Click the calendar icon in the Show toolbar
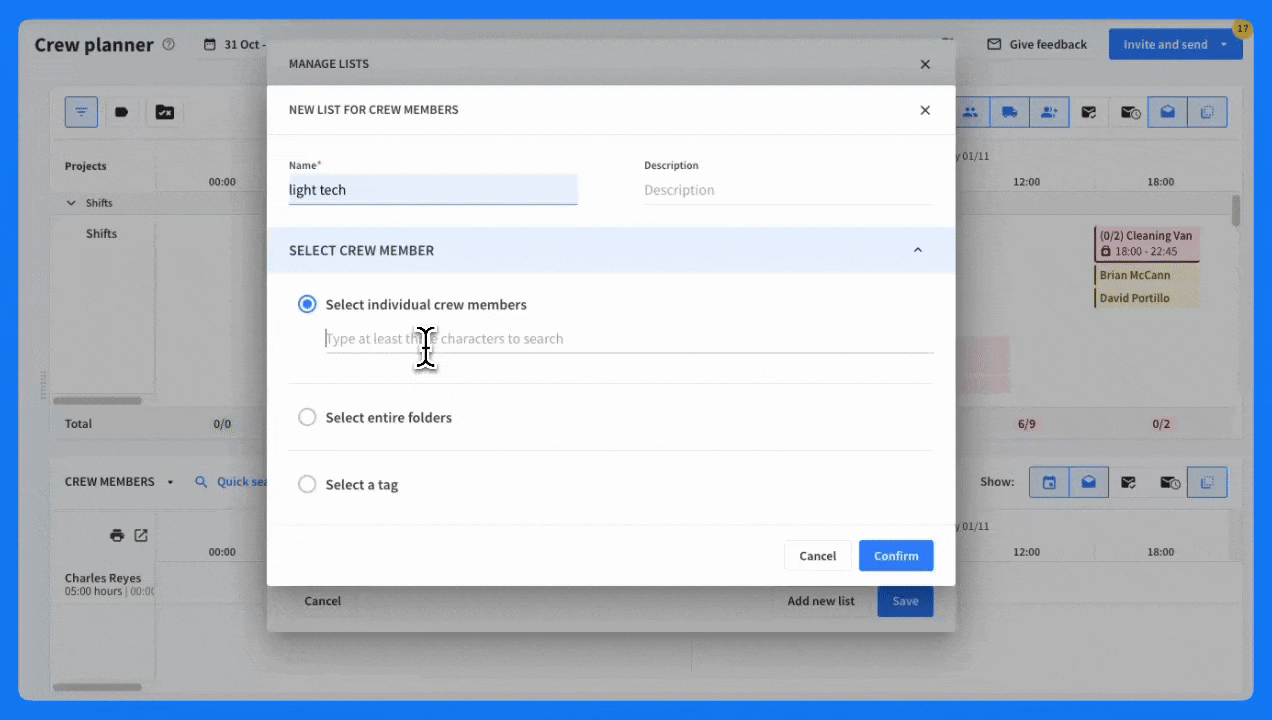The width and height of the screenshot is (1272, 720). click(x=1049, y=482)
